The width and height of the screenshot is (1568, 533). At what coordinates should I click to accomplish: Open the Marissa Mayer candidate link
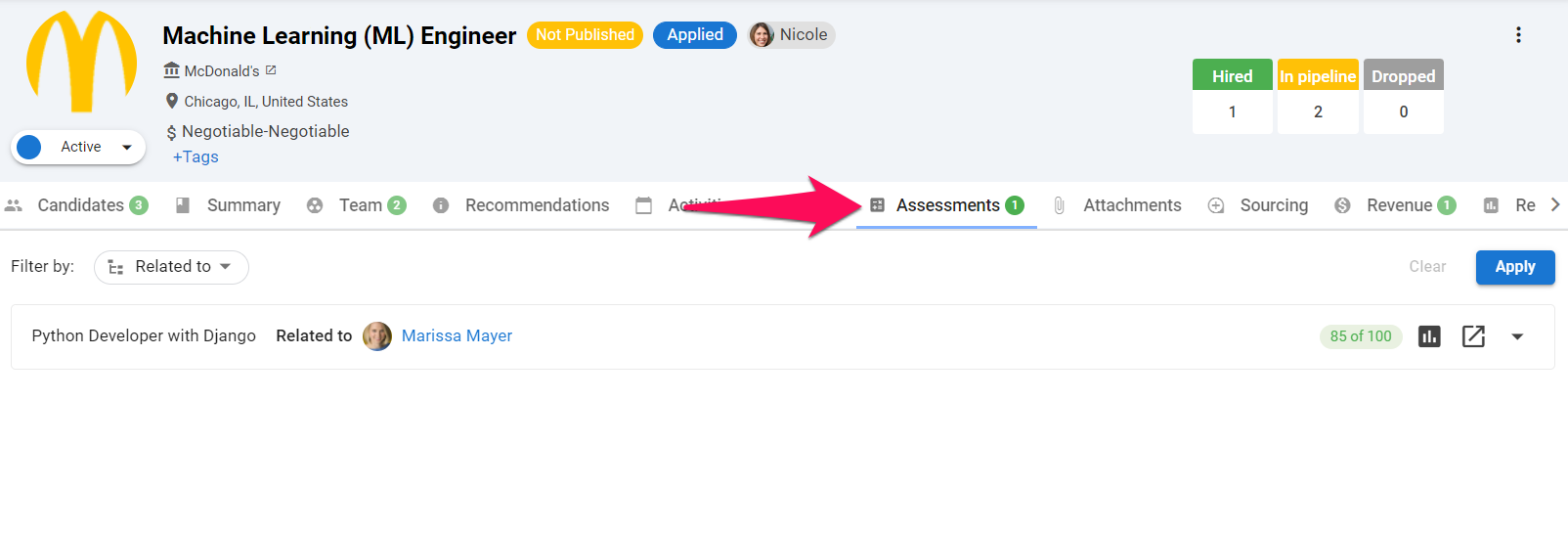(457, 336)
